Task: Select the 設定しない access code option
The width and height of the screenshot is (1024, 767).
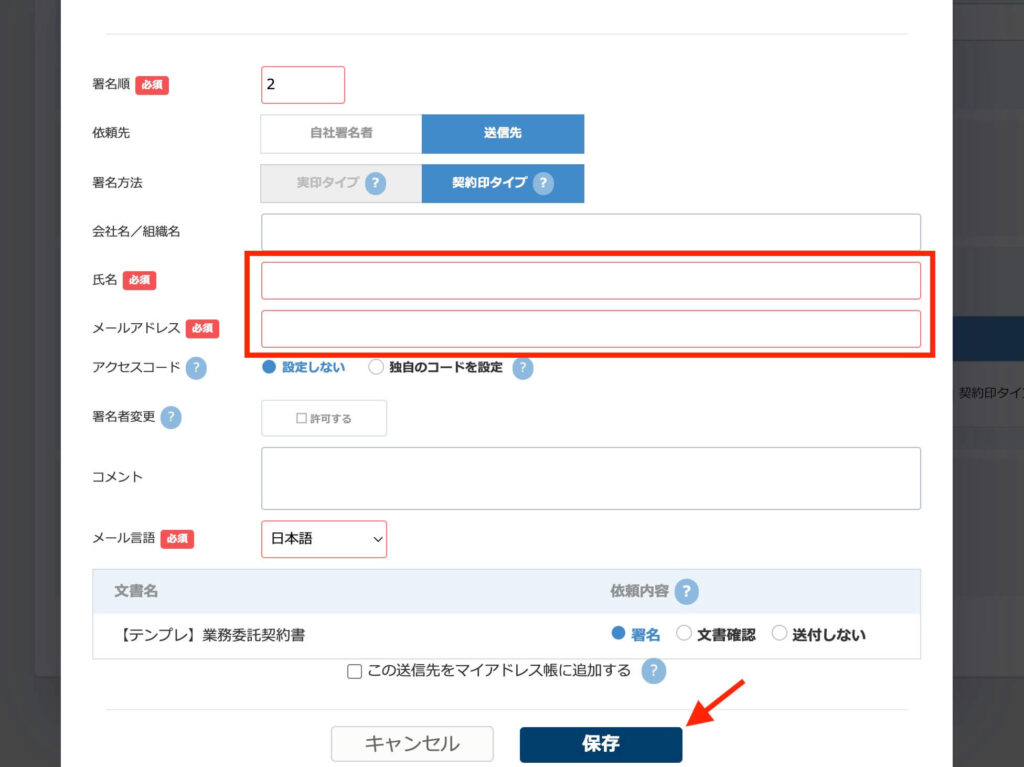Action: tap(269, 367)
